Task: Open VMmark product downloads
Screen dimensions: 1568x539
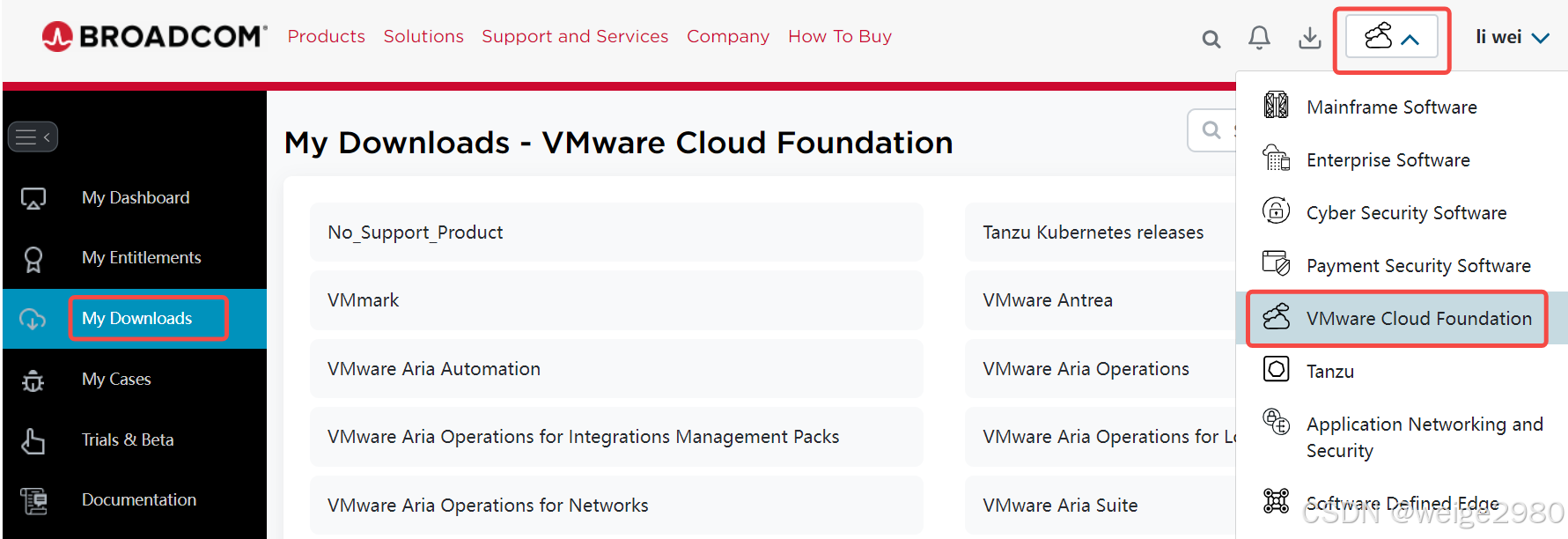Action: 616,300
